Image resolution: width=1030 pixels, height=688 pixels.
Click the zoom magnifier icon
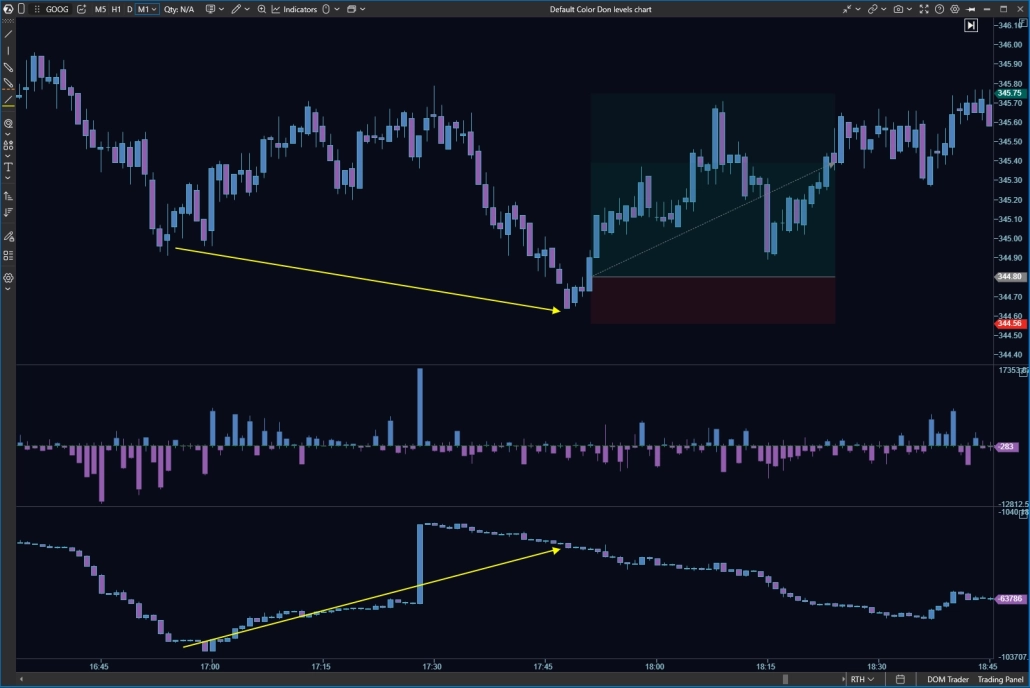tap(261, 9)
